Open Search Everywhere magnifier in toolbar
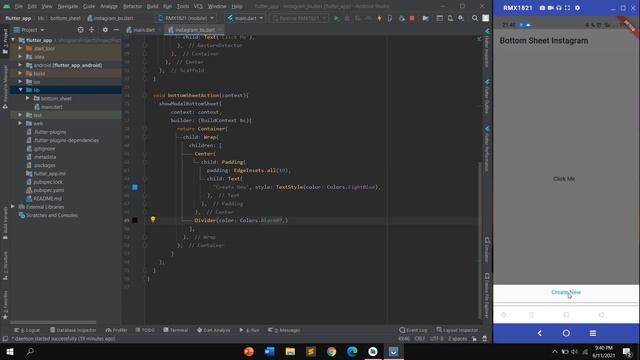Screen dimensions: 640x360 [475, 18]
